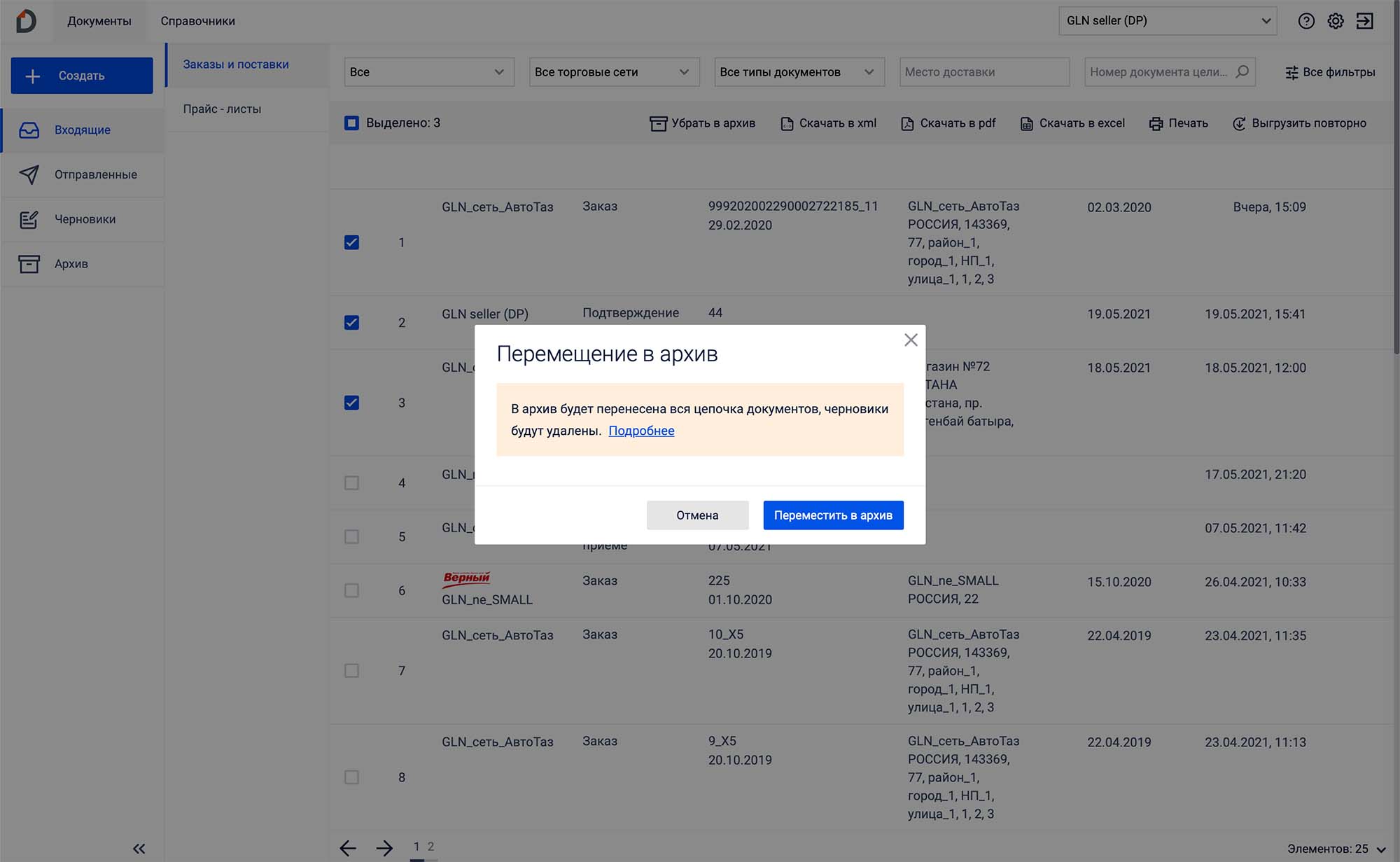Image resolution: width=1400 pixels, height=862 pixels.
Task: Uncheck row 3 checkbox
Action: pyautogui.click(x=351, y=403)
